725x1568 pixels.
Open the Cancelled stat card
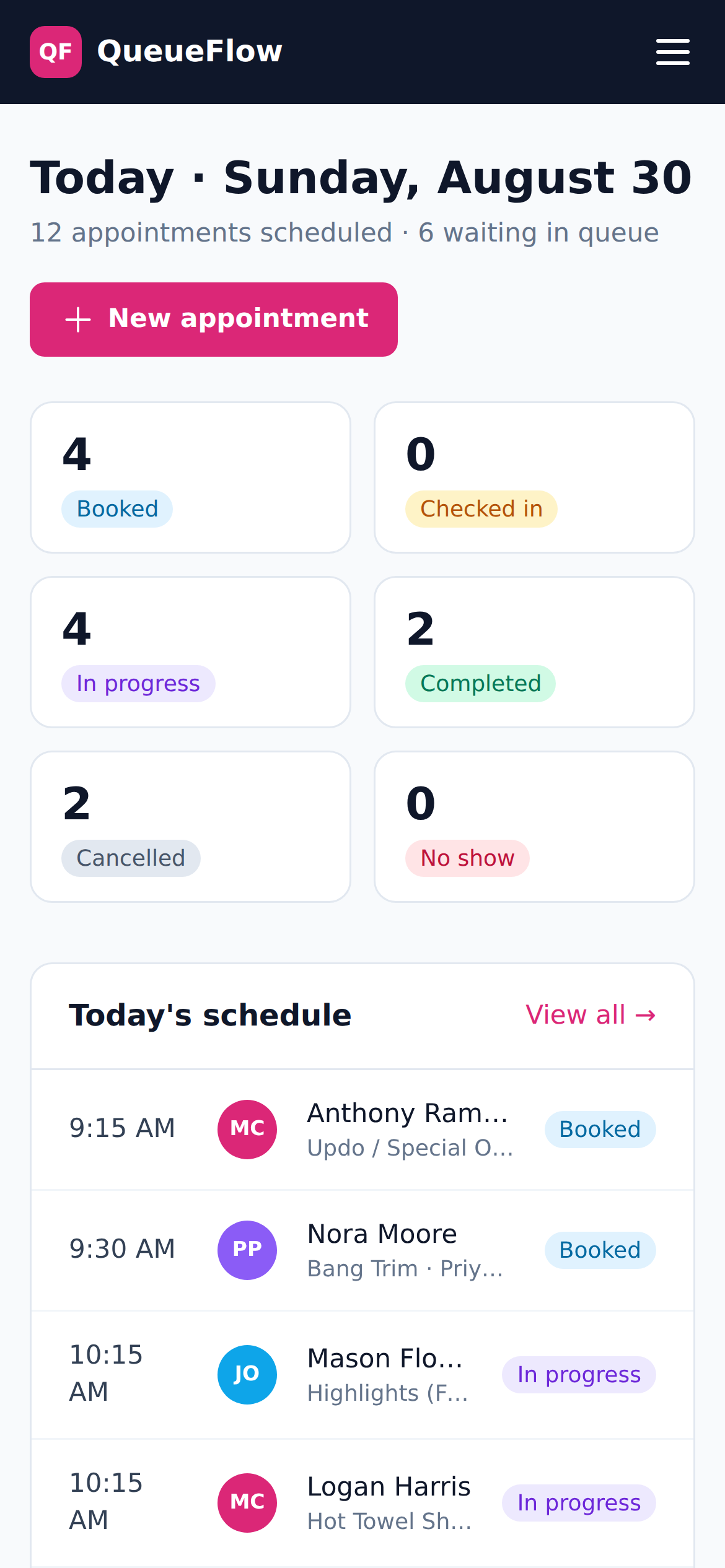(x=191, y=827)
